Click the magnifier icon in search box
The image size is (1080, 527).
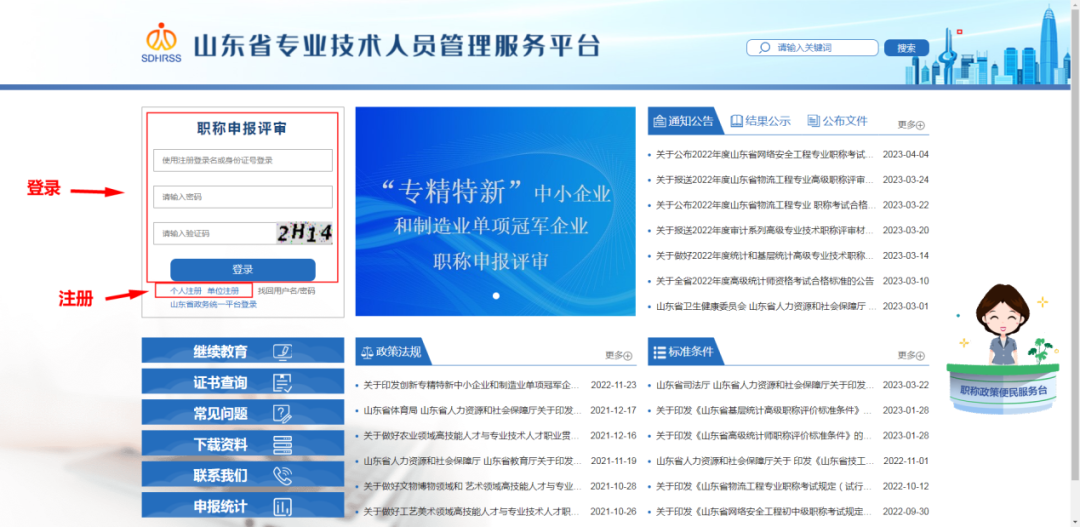coord(764,48)
